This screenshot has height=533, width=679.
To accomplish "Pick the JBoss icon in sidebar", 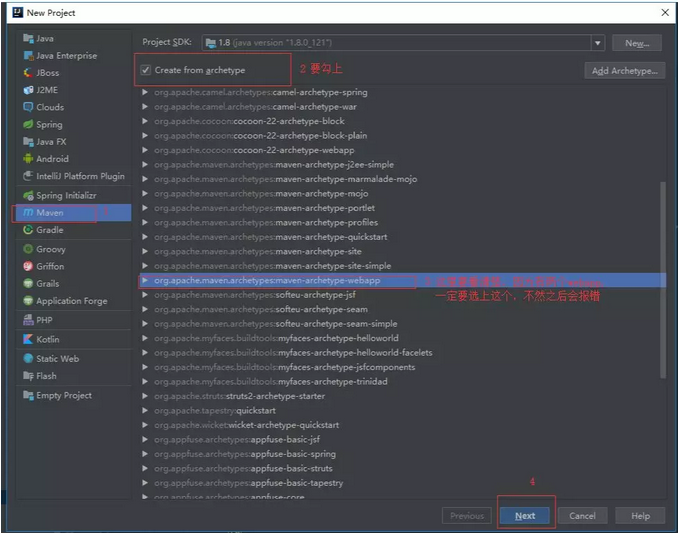I will pos(28,73).
